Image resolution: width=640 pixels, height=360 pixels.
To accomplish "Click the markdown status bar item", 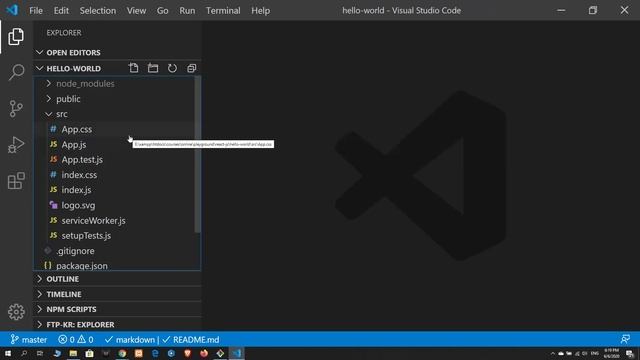I will (x=130, y=340).
